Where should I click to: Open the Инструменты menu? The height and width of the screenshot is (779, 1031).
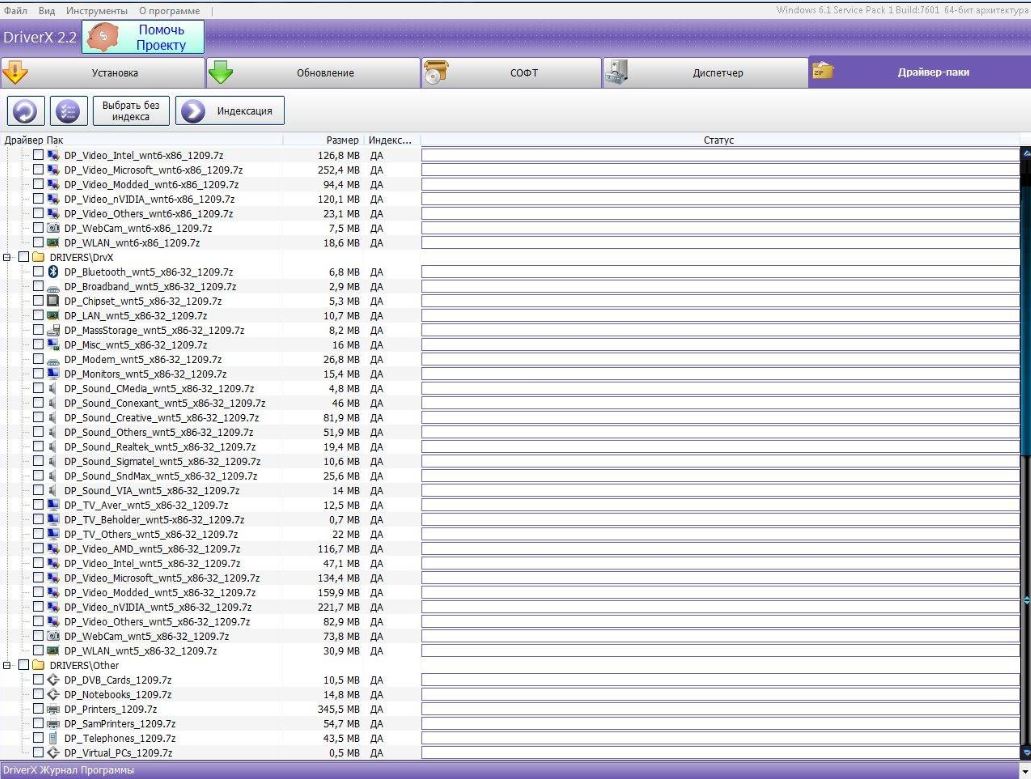[x=97, y=10]
